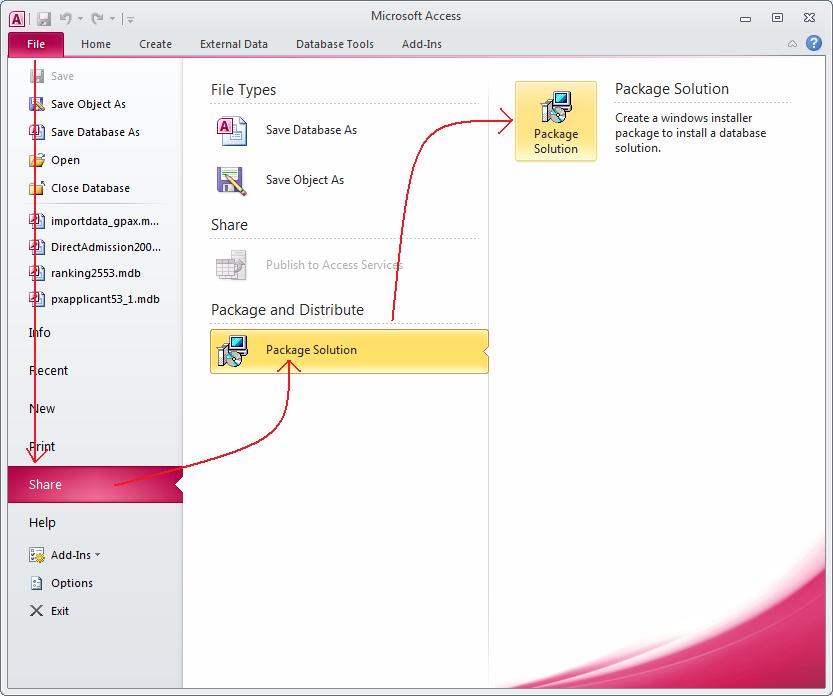This screenshot has height=696, width=833.
Task: Click the icon beside DirectAdmission200 file
Action: (37, 247)
